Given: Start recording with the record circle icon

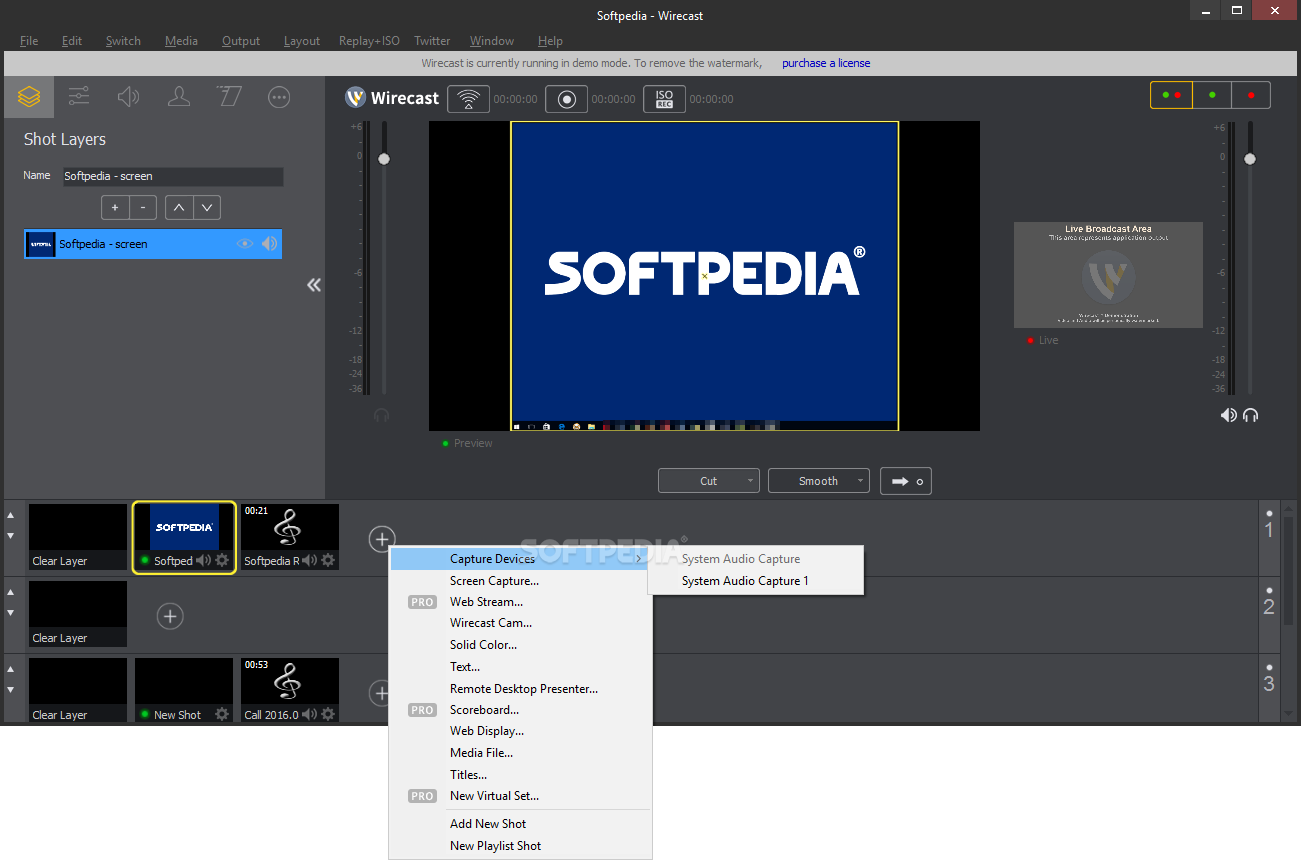Looking at the screenshot, I should coord(566,99).
